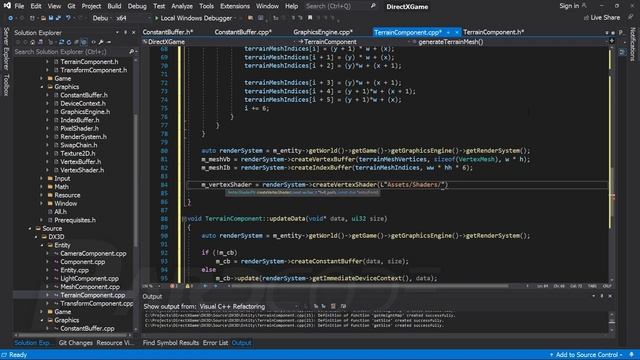Screen dimensions: 640x360
Task: Toggle auto-hide pin on Solution Explorer
Action: coord(125,33)
